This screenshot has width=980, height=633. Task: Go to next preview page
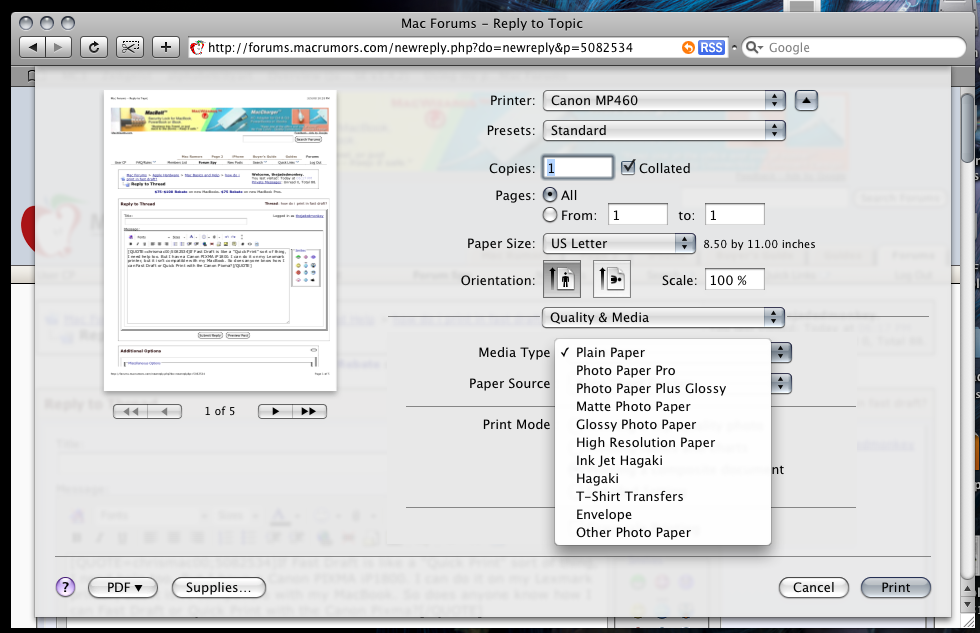275,411
